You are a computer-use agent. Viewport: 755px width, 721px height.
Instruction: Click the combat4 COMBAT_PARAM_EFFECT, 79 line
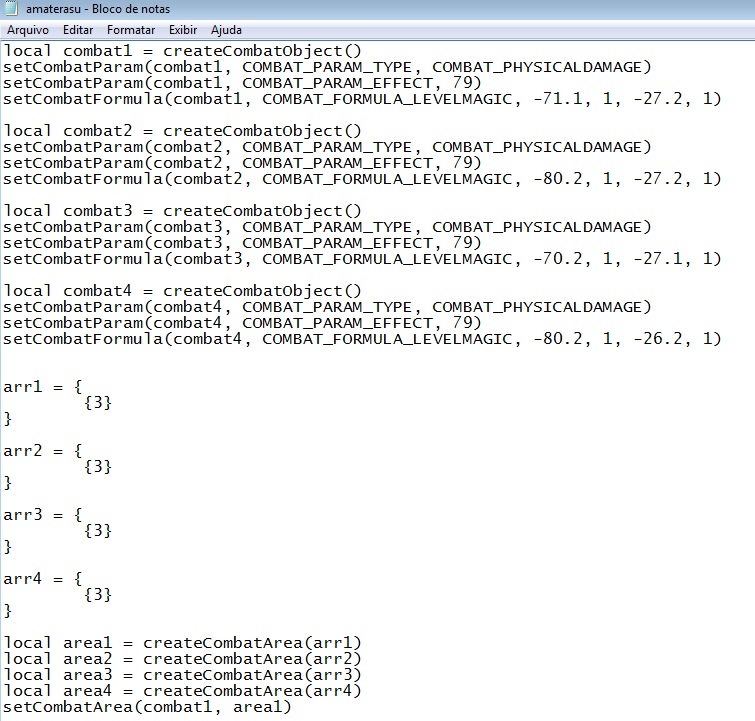coord(242,323)
